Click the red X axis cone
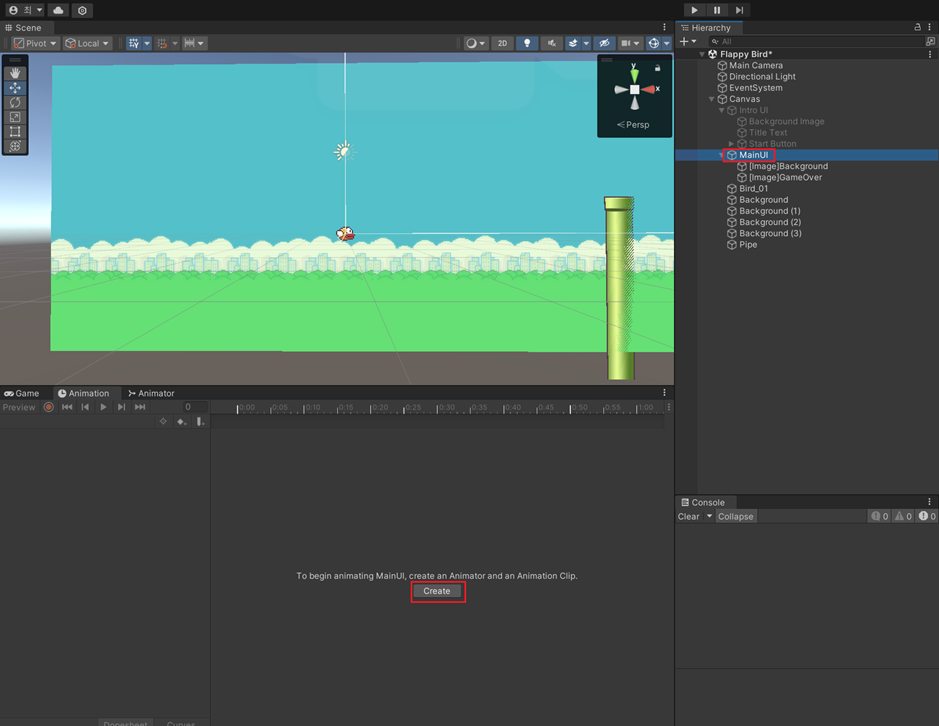Screen dimensions: 939x726 click(649, 89)
